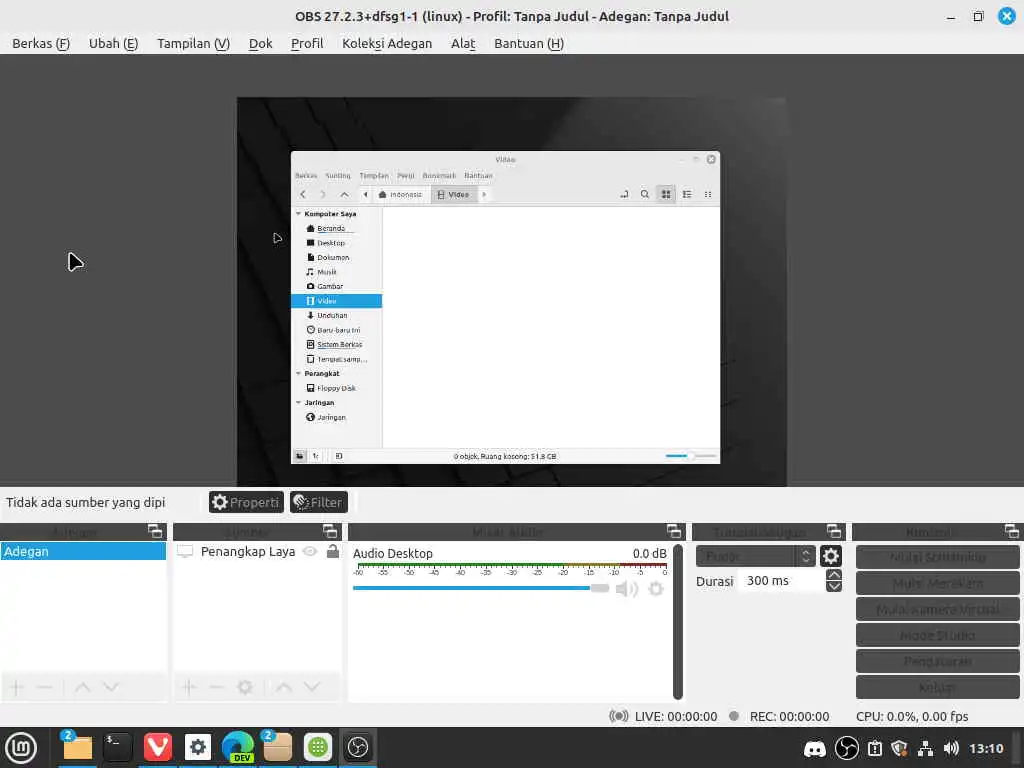Open the Filter button for sources
1024x768 pixels.
319,502
